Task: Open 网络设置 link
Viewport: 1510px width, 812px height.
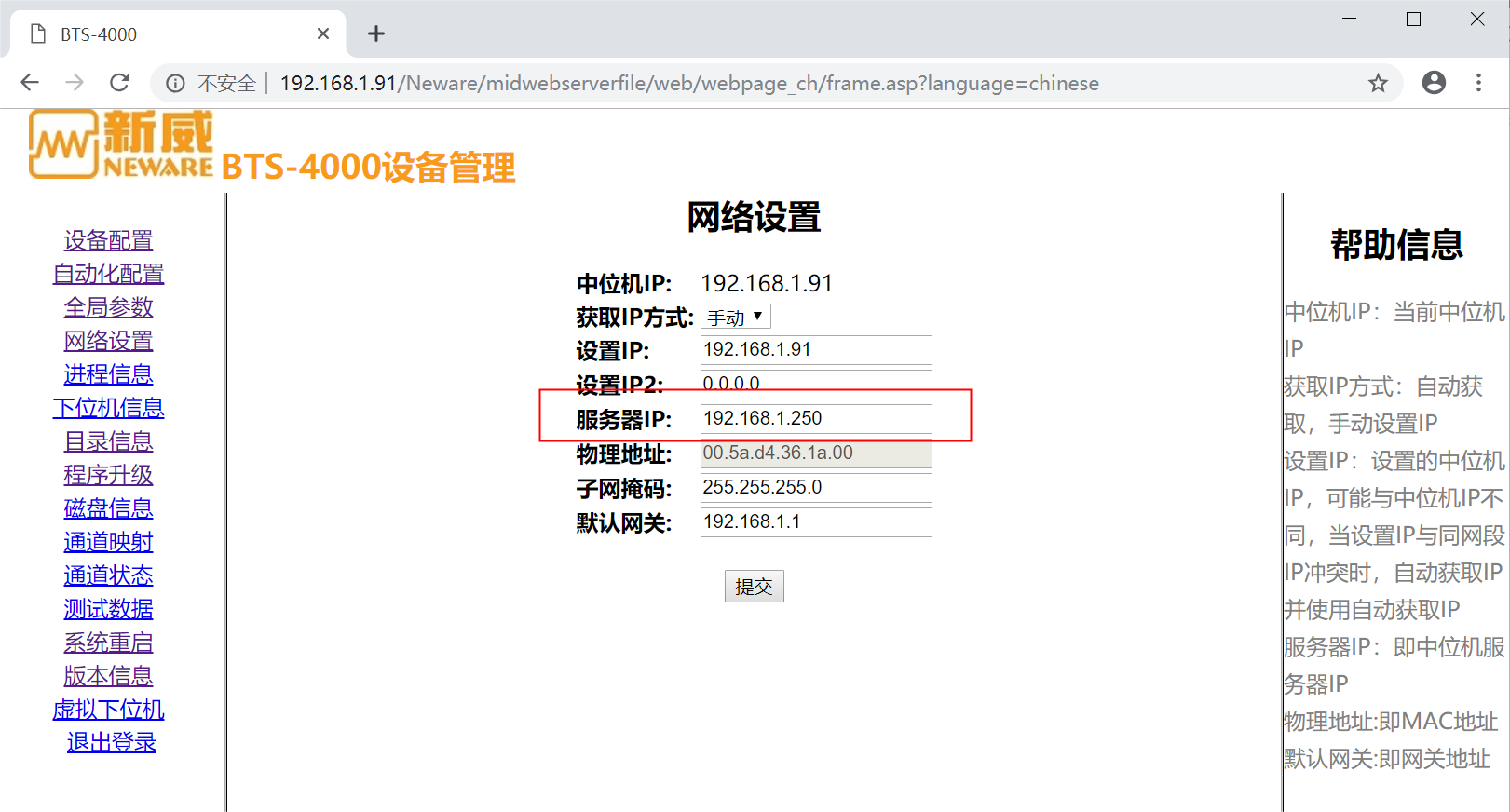Action: (108, 341)
